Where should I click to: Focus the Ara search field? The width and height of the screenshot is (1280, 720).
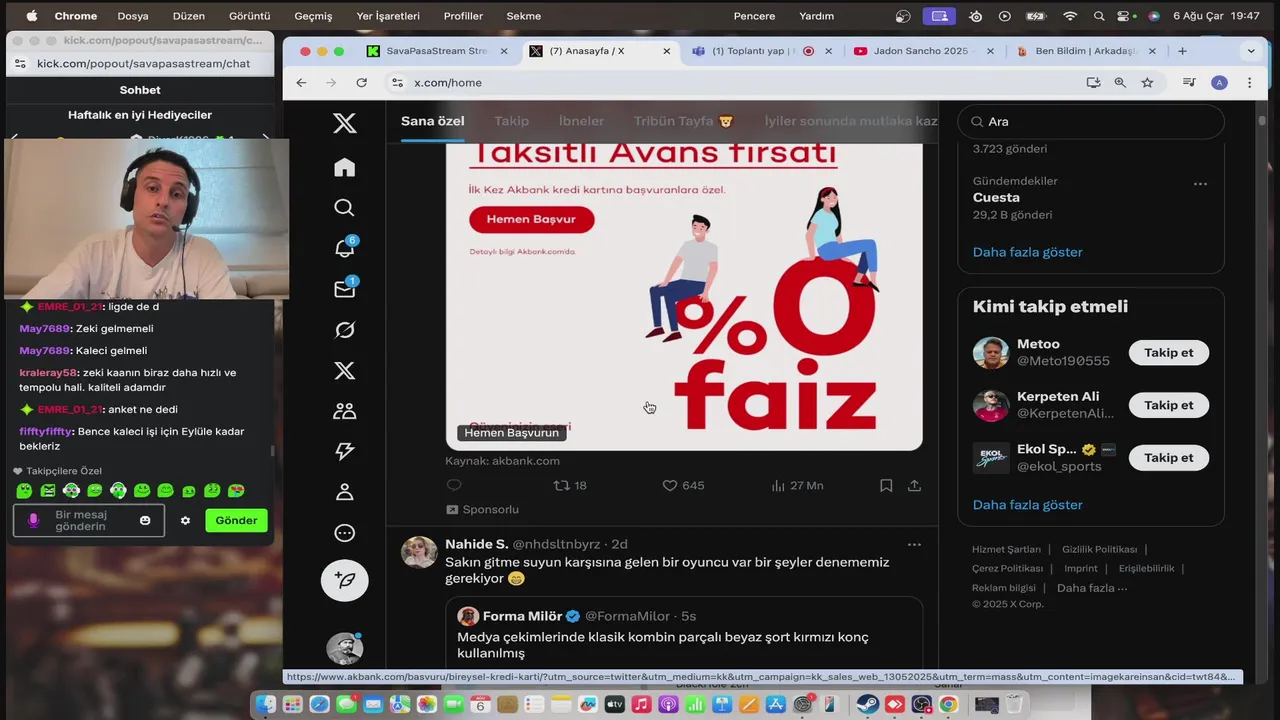(1091, 121)
